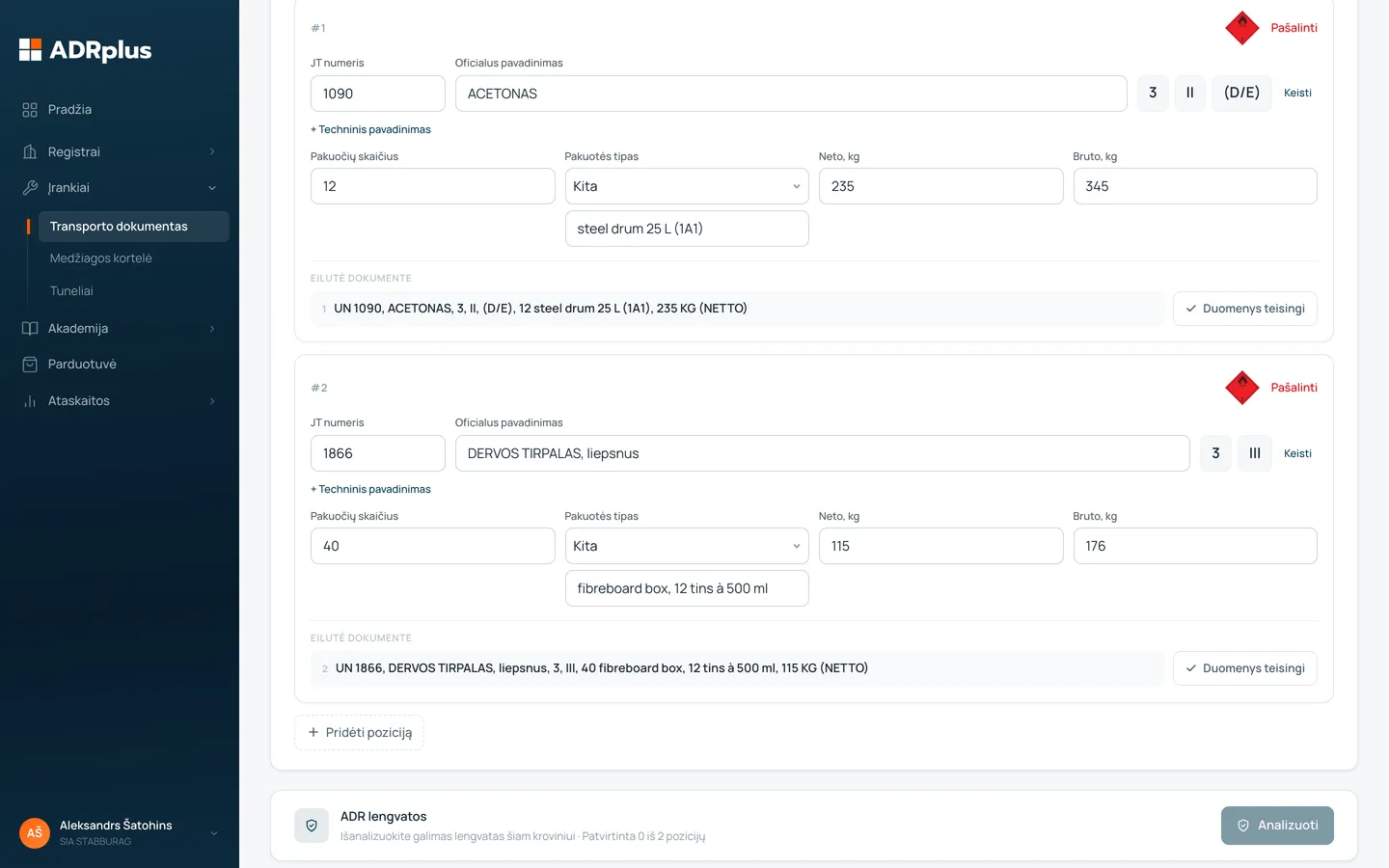
Task: Click the ADRplus logo icon
Action: coord(31,50)
